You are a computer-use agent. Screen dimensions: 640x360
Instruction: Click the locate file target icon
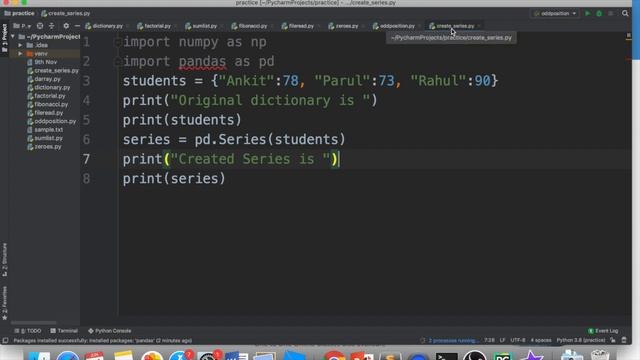click(x=40, y=26)
